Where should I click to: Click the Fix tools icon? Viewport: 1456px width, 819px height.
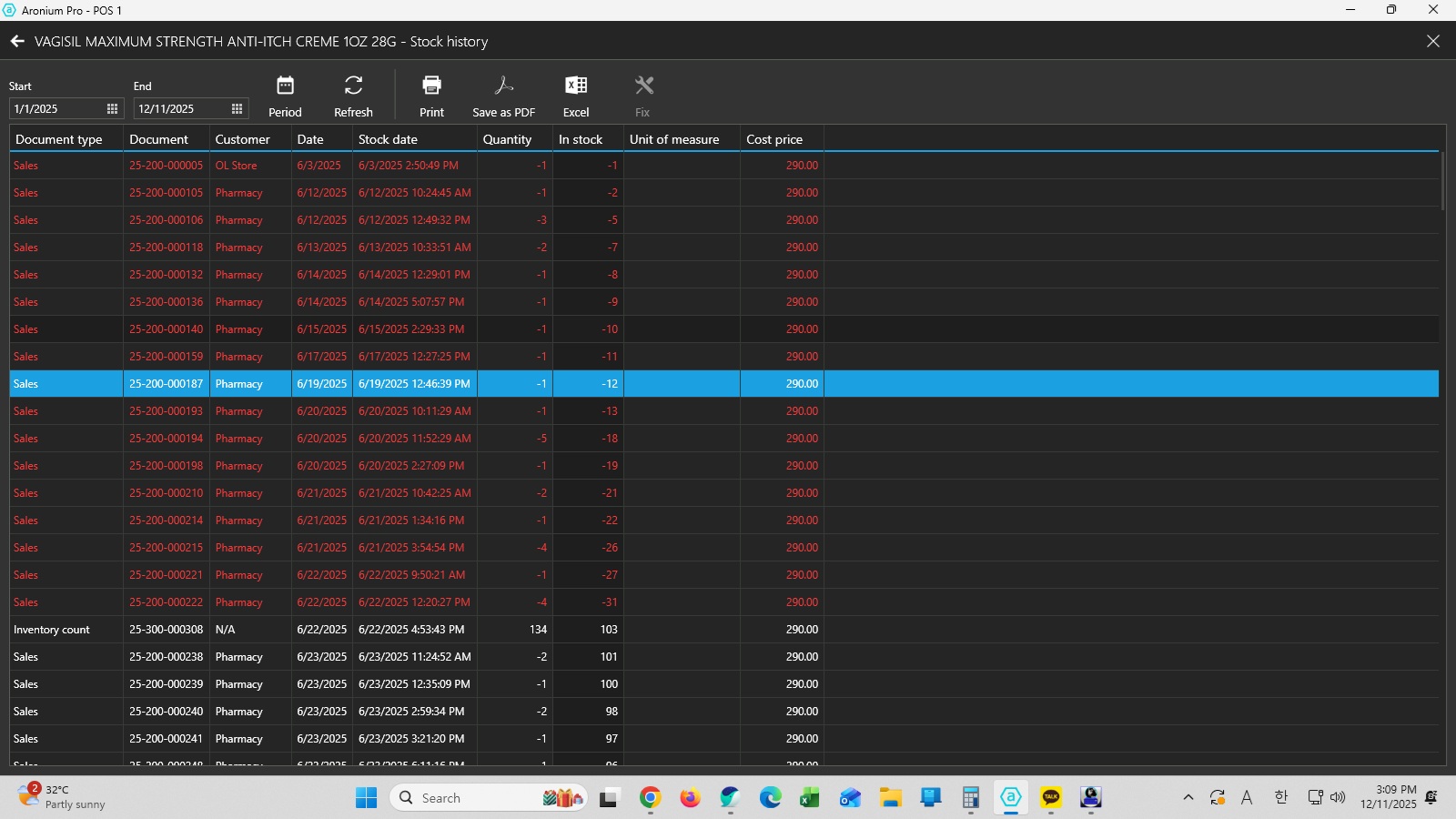(643, 86)
